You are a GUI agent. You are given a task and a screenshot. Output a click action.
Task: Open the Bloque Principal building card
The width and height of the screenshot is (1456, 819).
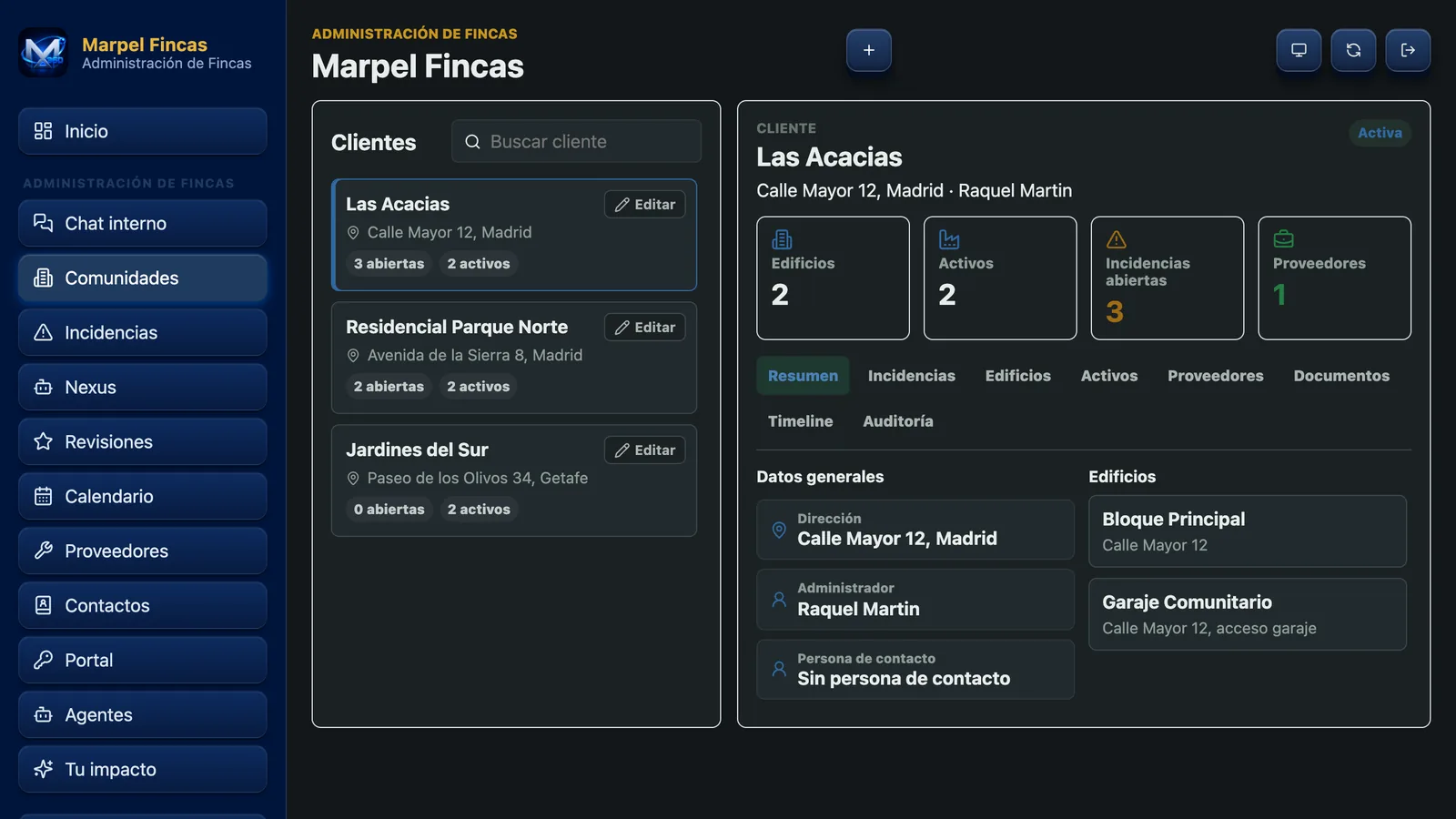(x=1248, y=531)
